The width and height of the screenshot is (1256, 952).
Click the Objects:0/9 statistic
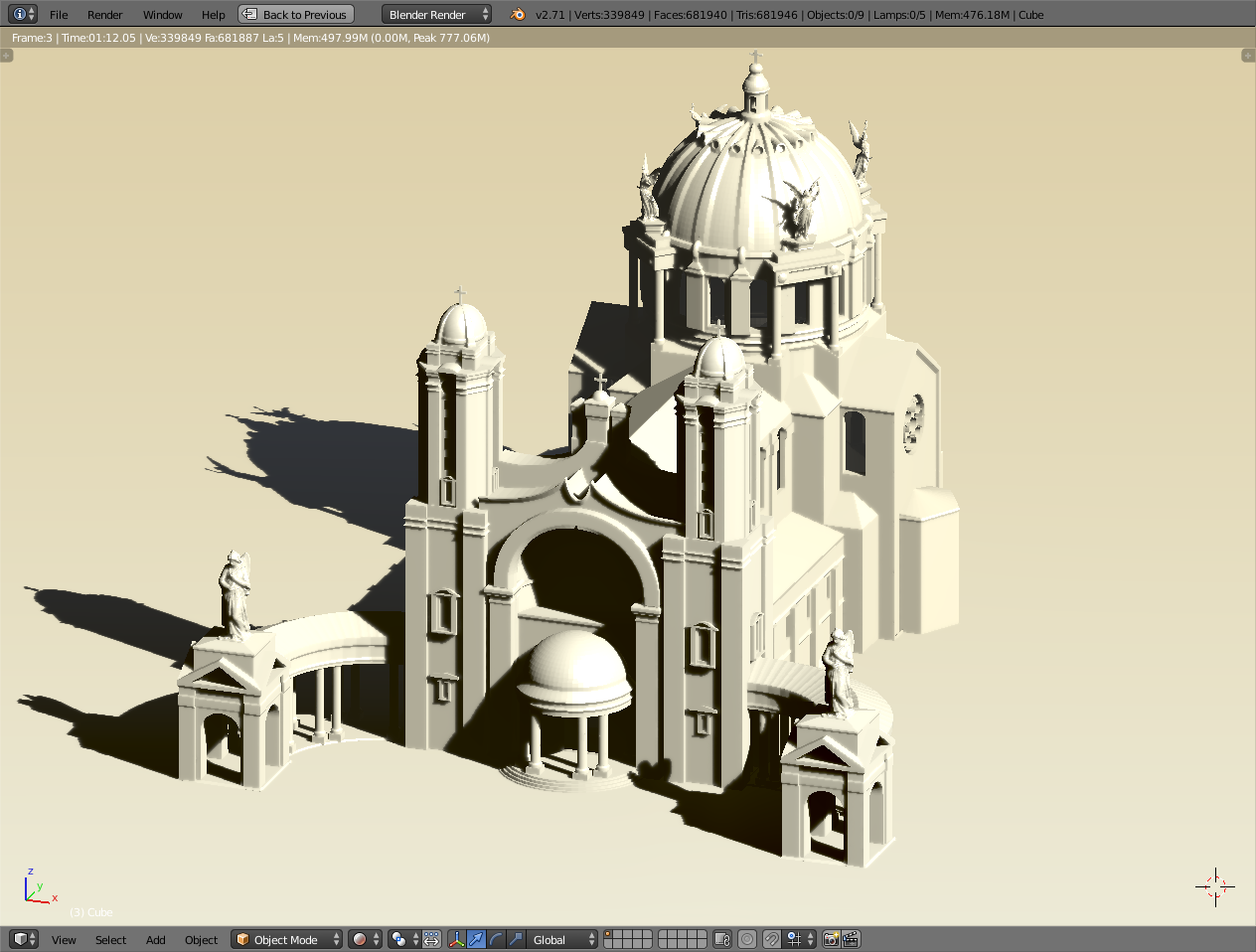coord(835,15)
